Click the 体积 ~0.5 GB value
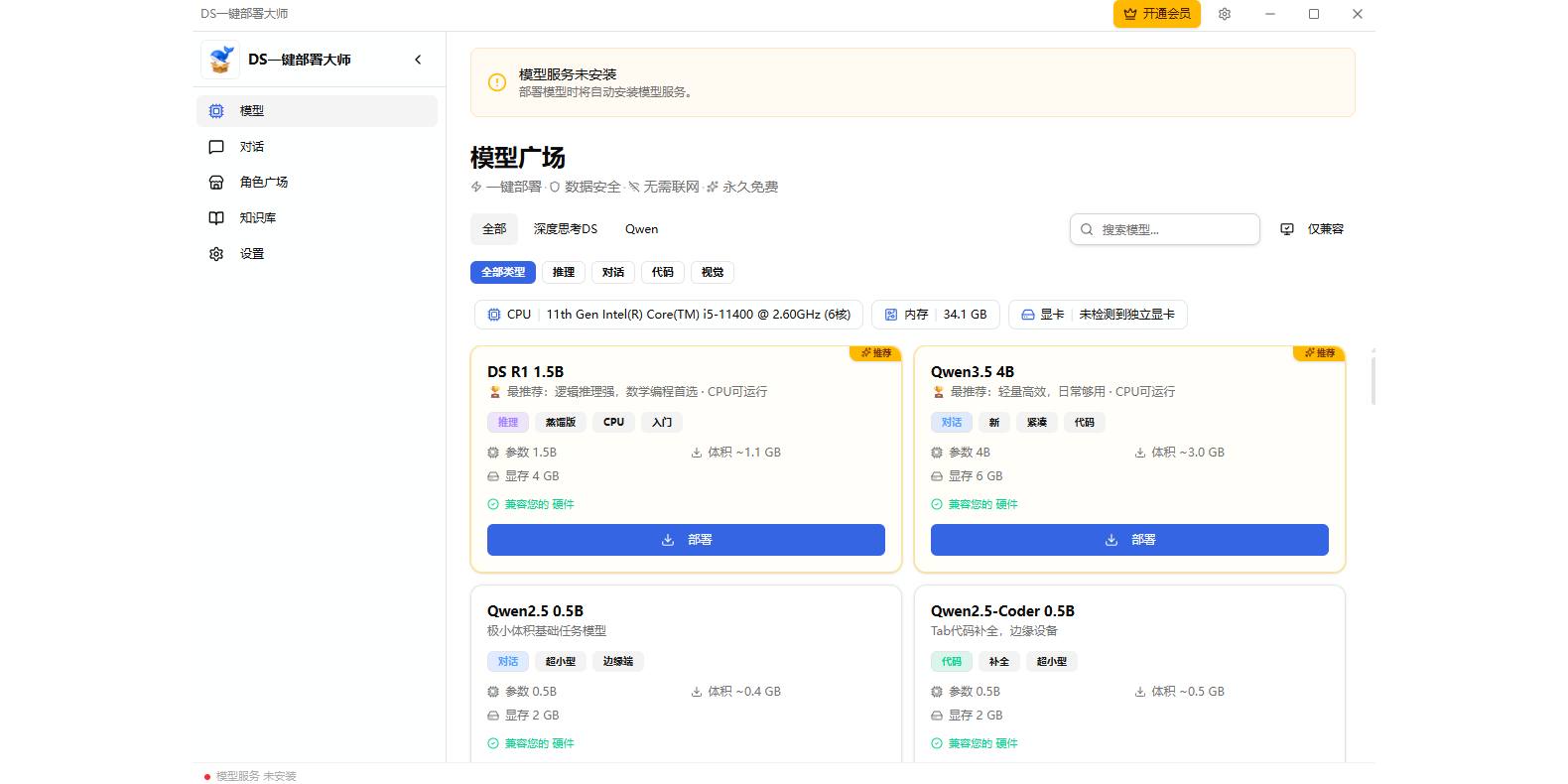The image size is (1568, 784). point(1188,692)
